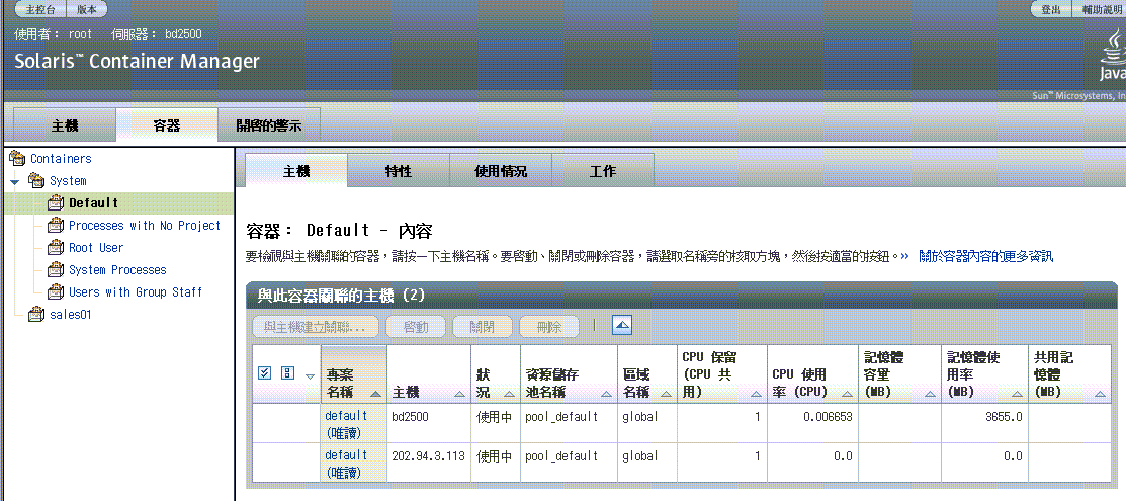1126x501 pixels.
Task: Select System Processes in the tree
Action: (118, 270)
